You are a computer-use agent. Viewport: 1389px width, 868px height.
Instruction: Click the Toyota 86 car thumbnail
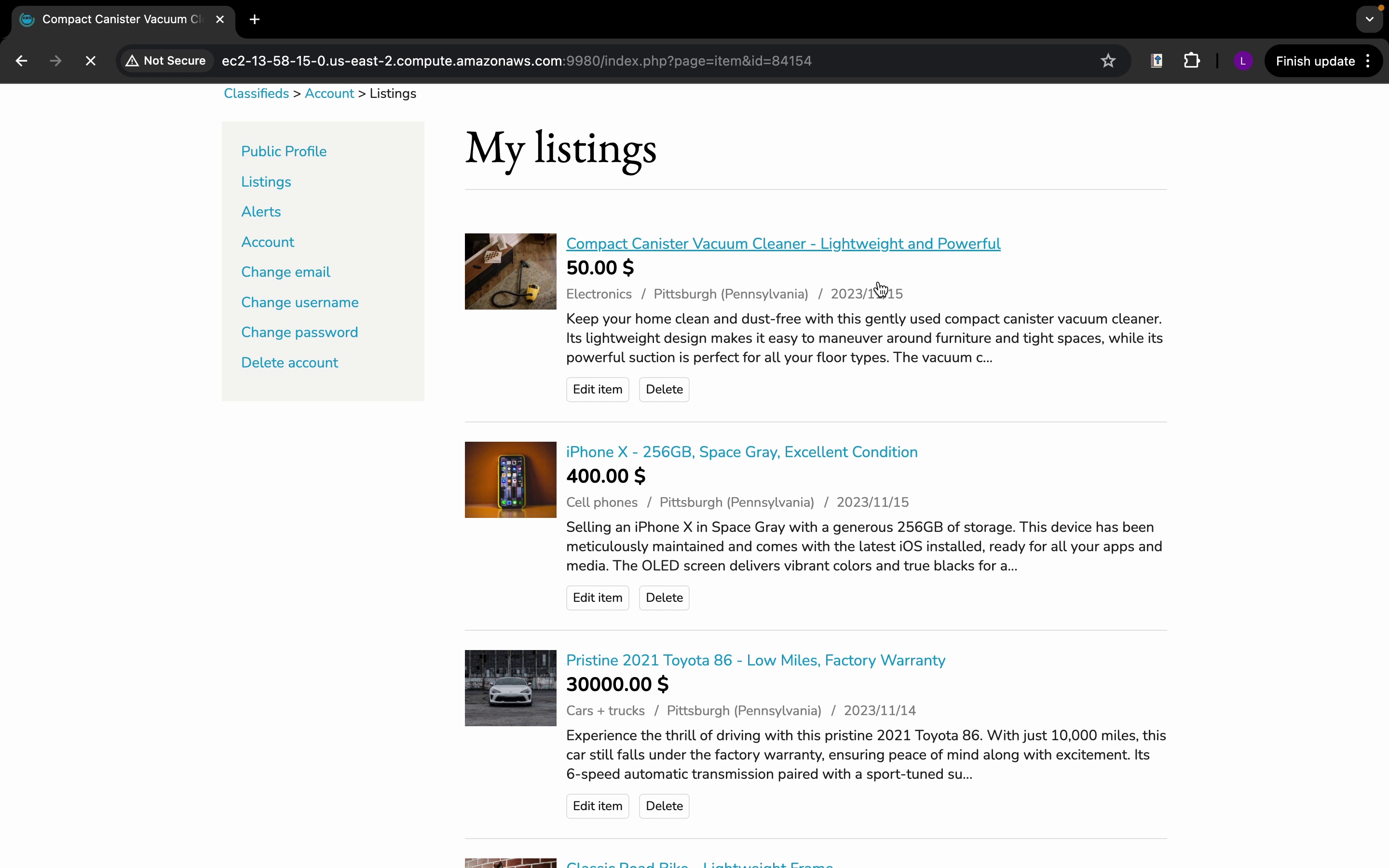(x=510, y=688)
